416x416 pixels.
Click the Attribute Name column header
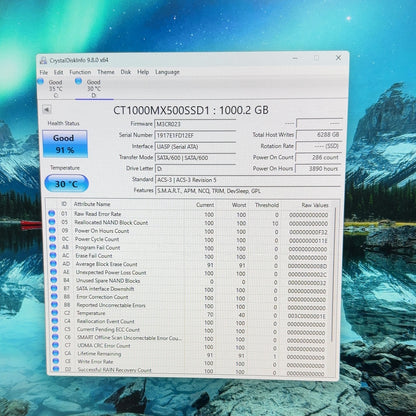92,204
